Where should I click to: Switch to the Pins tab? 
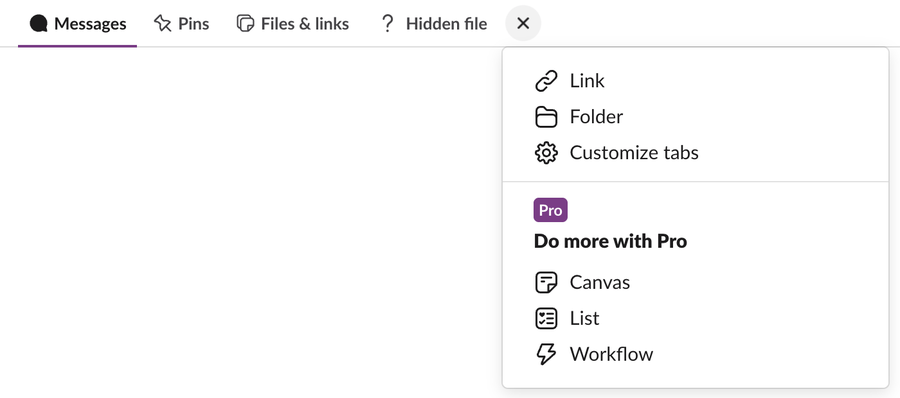click(x=181, y=24)
